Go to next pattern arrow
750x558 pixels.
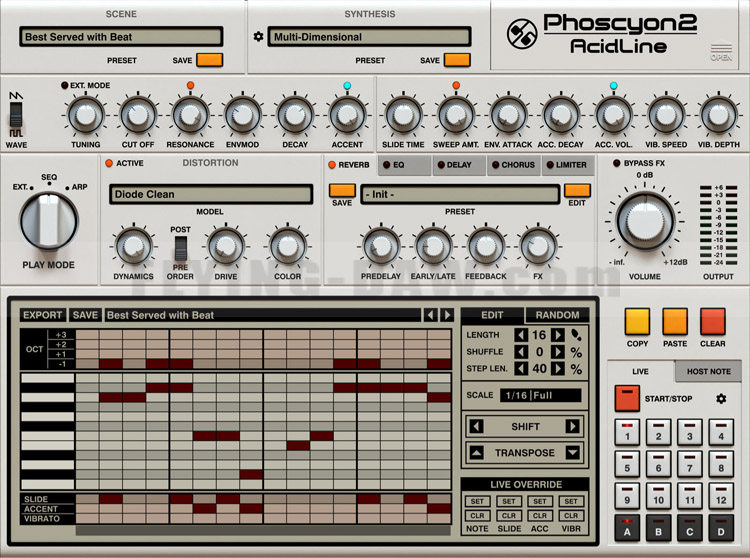click(x=447, y=315)
